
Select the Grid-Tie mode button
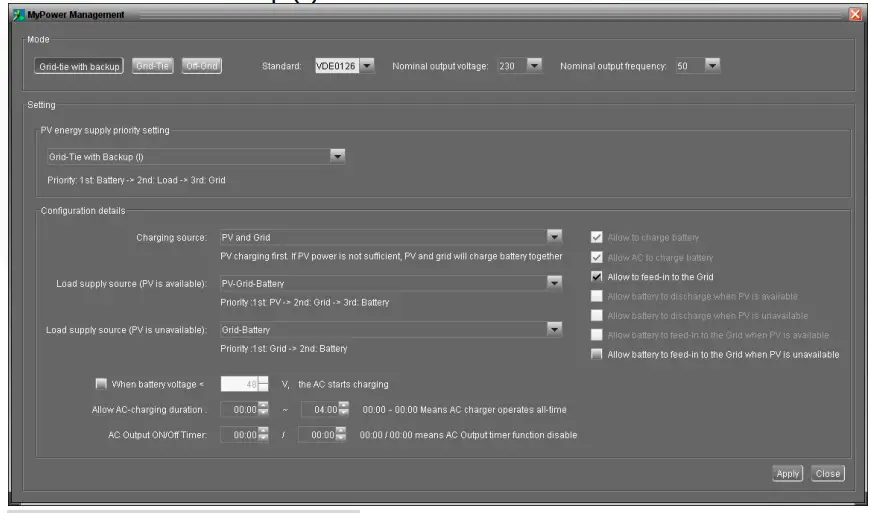[x=153, y=66]
